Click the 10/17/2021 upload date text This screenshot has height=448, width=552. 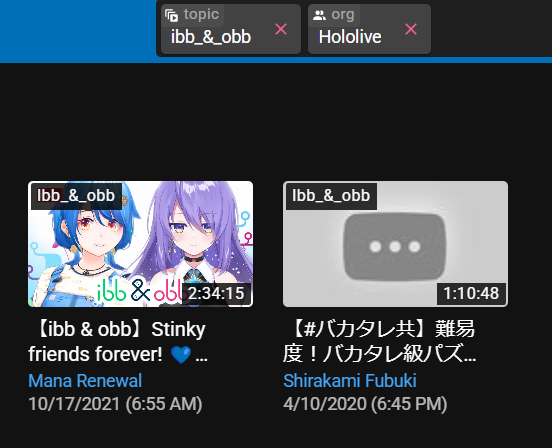click(x=115, y=404)
